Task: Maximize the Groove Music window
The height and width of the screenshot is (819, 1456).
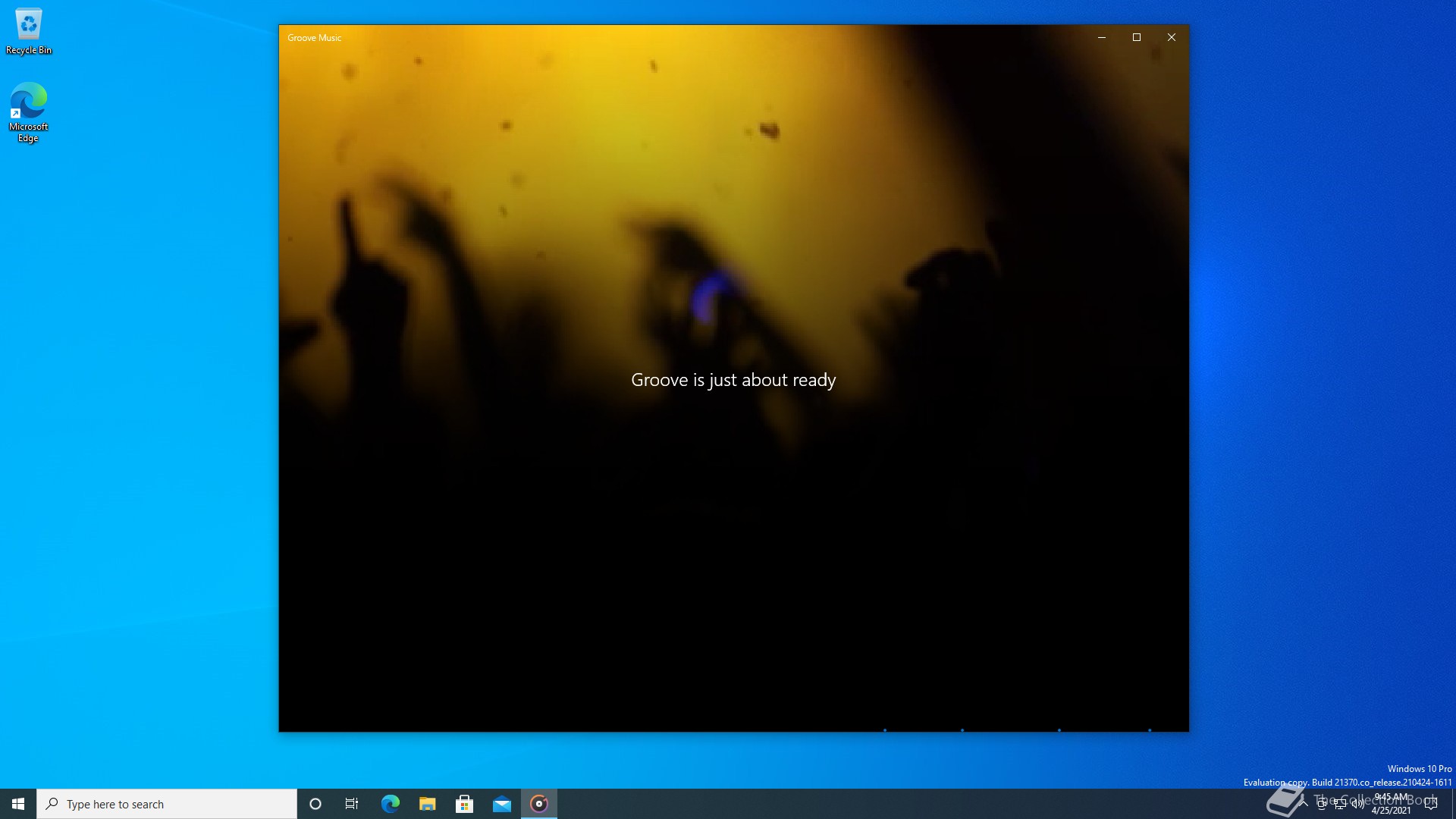Action: point(1137,37)
